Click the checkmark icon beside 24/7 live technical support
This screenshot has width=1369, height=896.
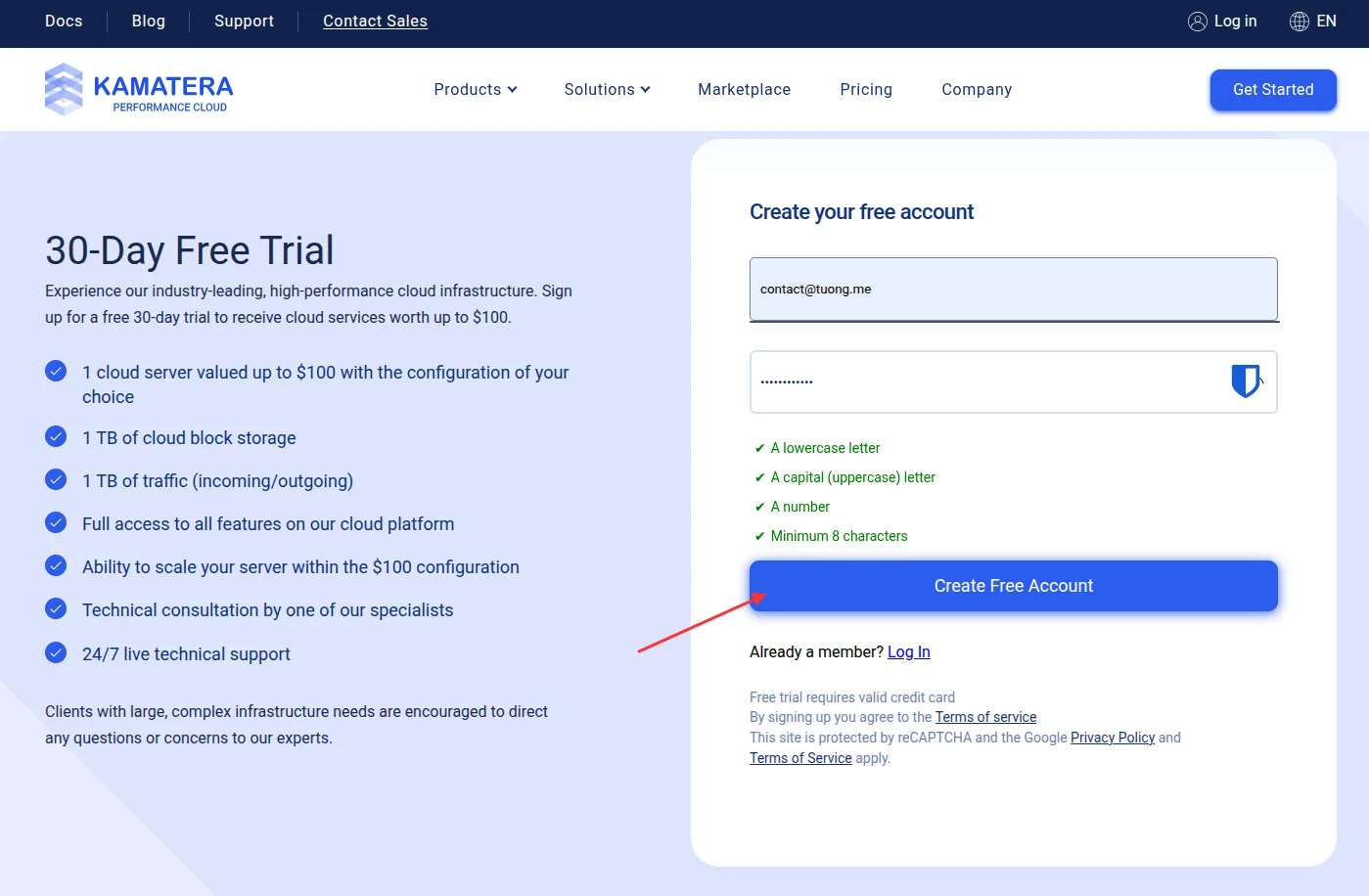click(56, 652)
